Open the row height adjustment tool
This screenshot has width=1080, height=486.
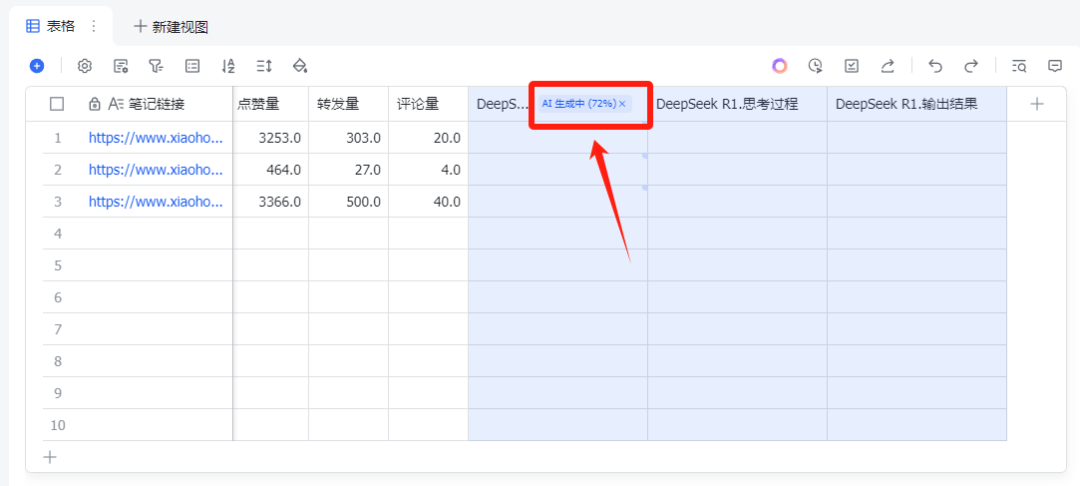tap(264, 66)
